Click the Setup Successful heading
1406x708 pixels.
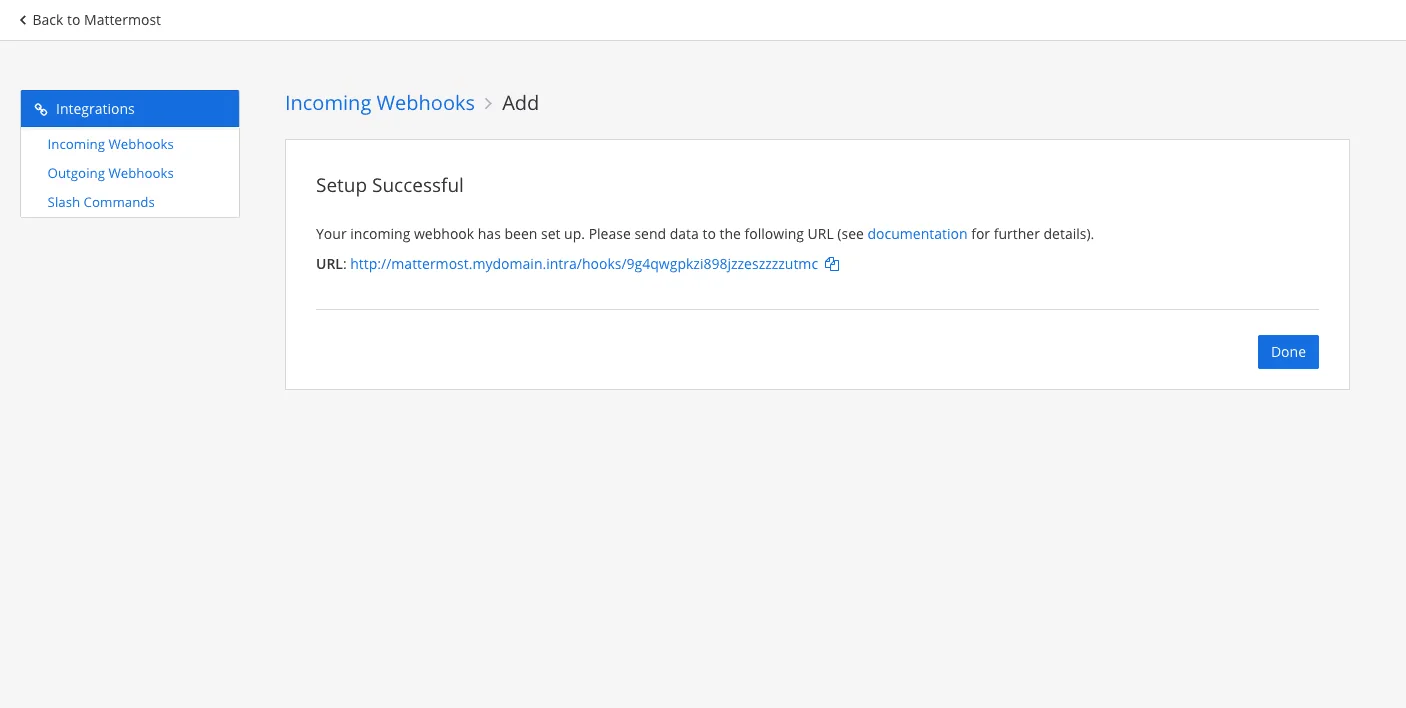click(x=389, y=186)
